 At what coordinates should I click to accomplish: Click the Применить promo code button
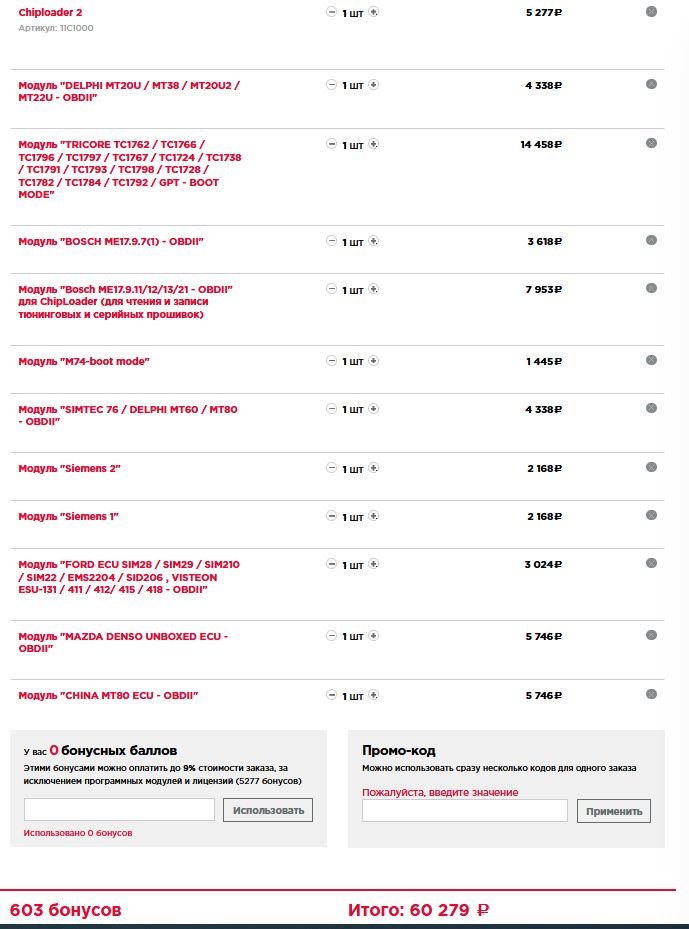[614, 811]
